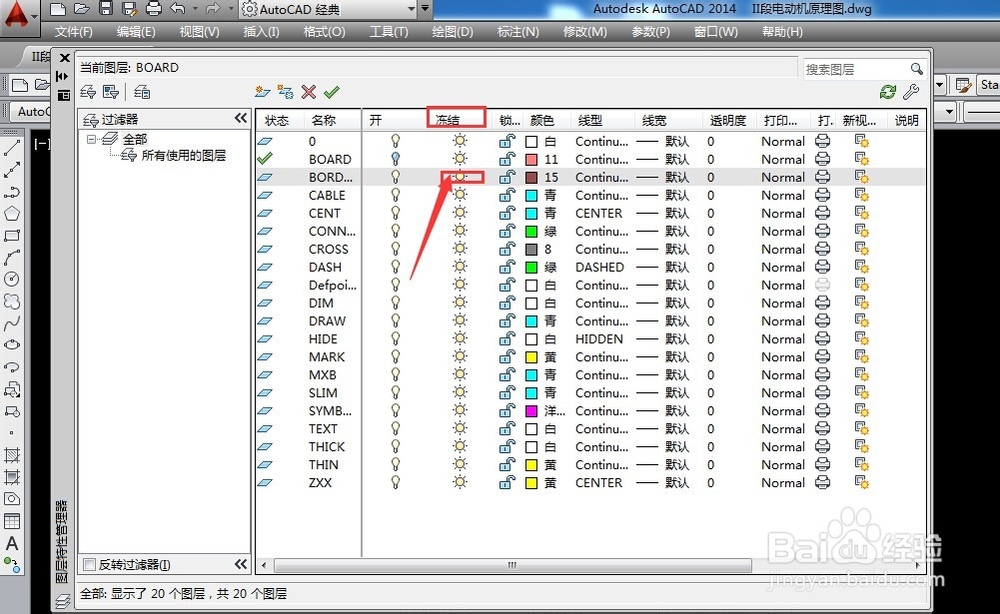Toggle the freeze sun for CABLE layer

(x=460, y=195)
